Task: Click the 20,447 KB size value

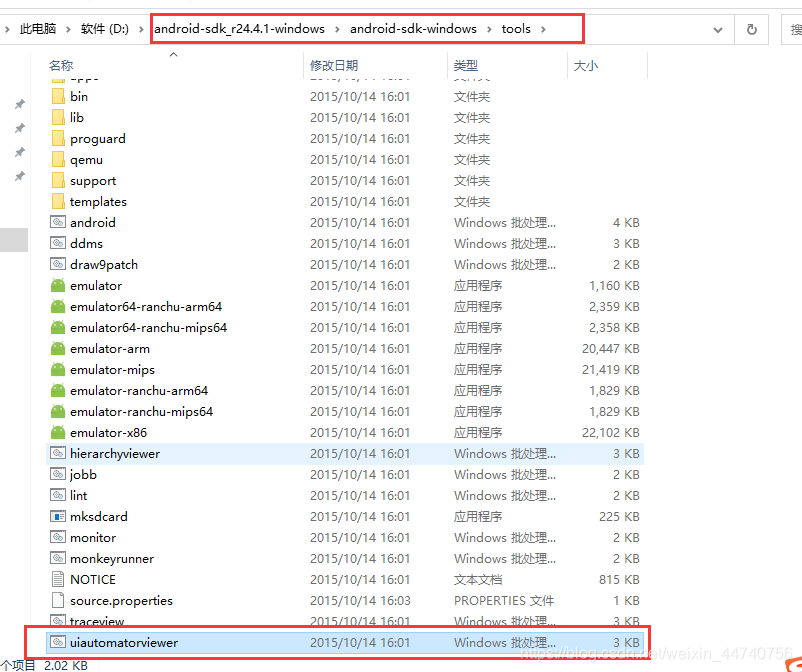Action: (x=611, y=349)
